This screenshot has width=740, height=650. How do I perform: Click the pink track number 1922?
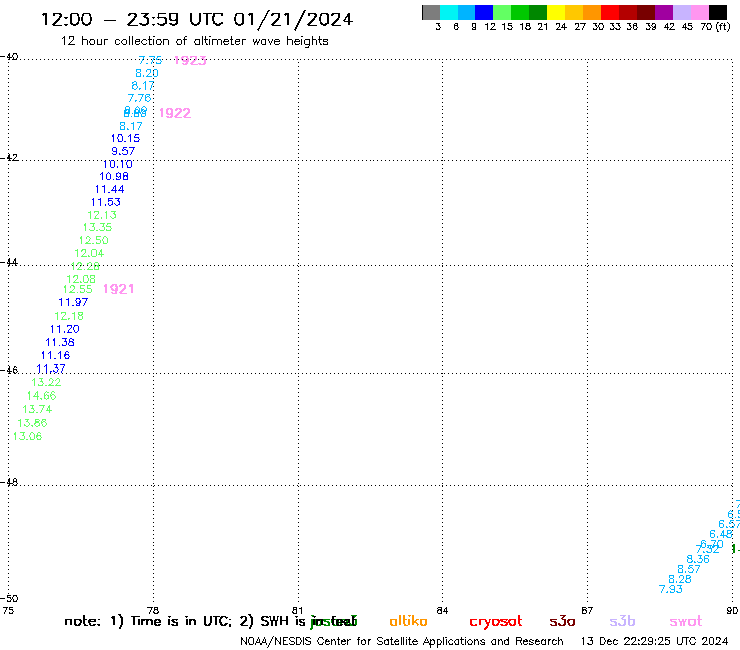click(175, 113)
